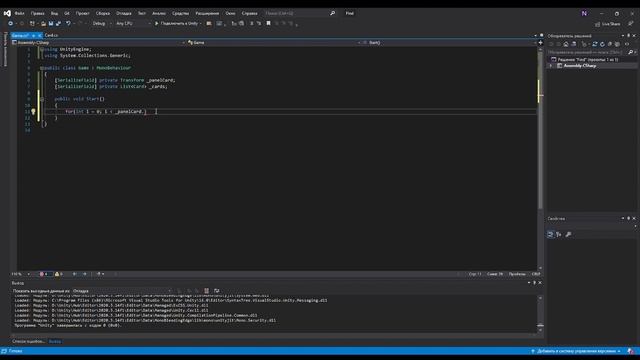Click the clear all output icon
This screenshot has height=360, width=640.
pos(207,291)
